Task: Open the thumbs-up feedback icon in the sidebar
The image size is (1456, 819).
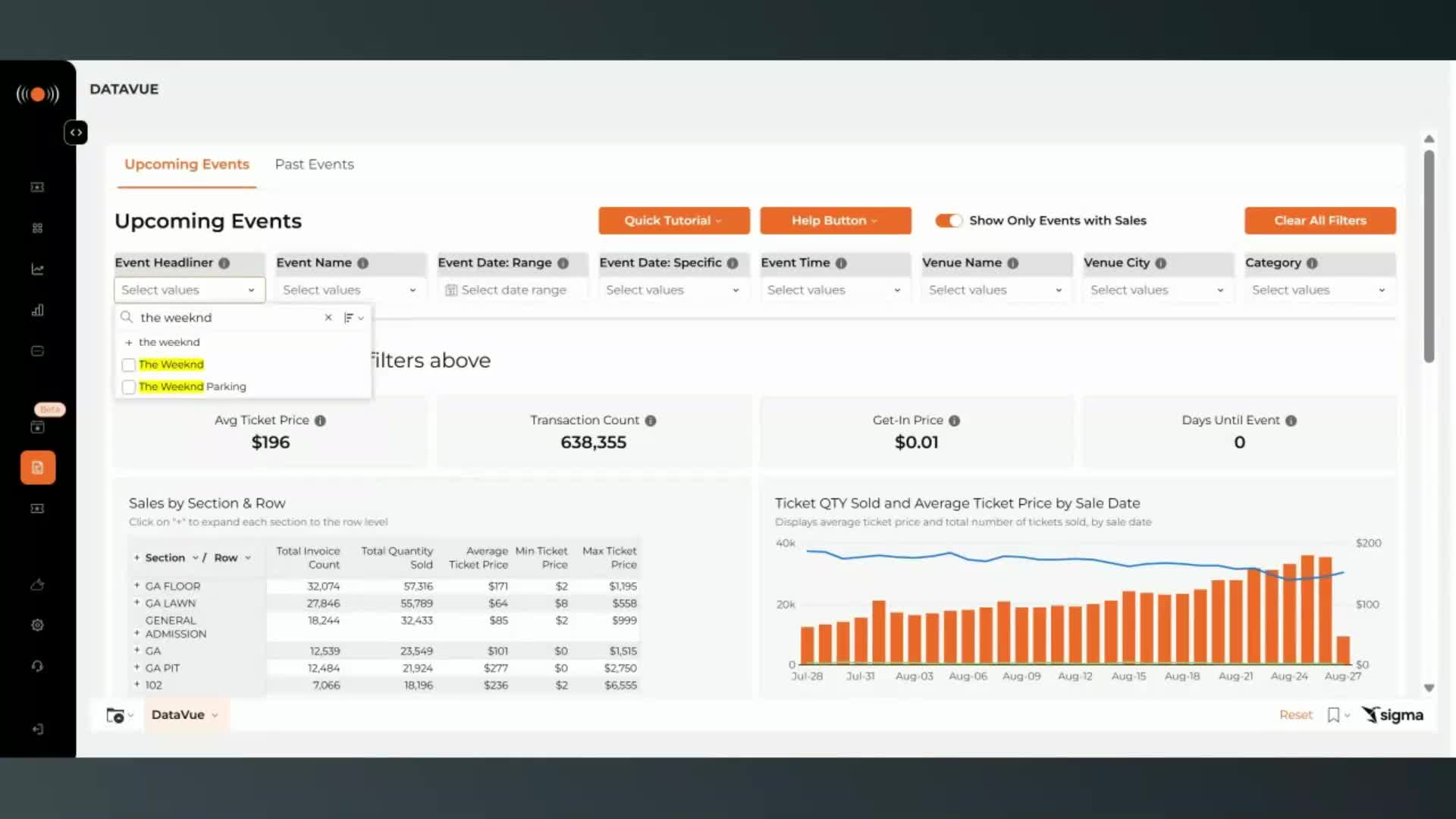Action: click(x=37, y=585)
